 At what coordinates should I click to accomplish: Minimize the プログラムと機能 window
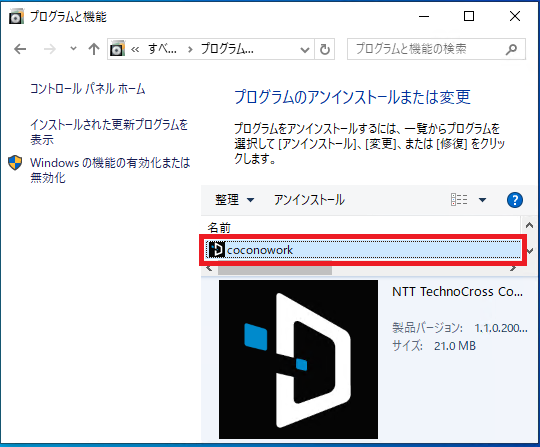pos(424,16)
